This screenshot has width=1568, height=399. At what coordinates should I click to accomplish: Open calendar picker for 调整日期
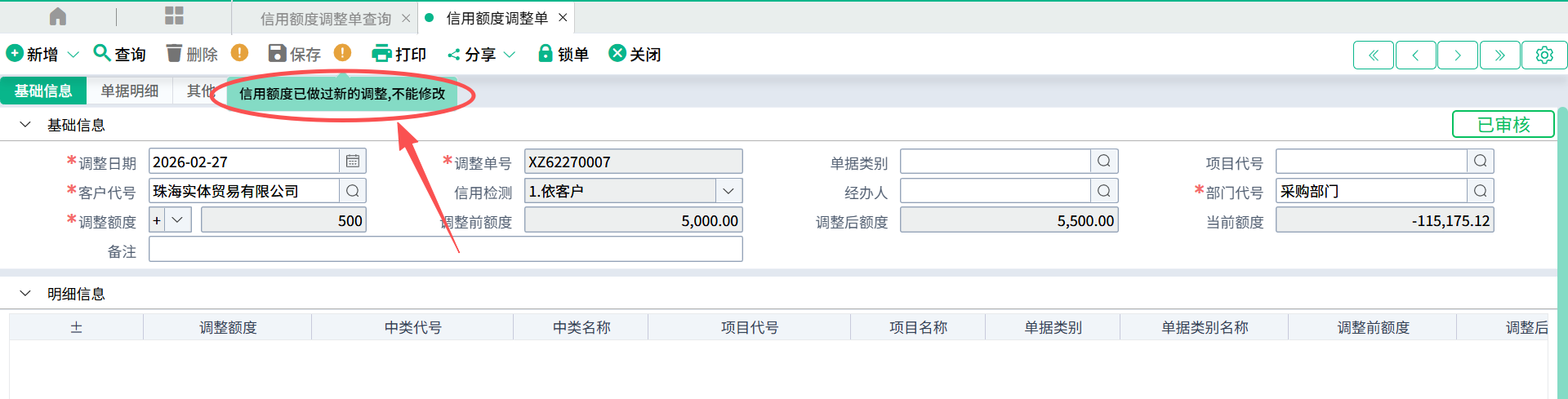point(353,162)
